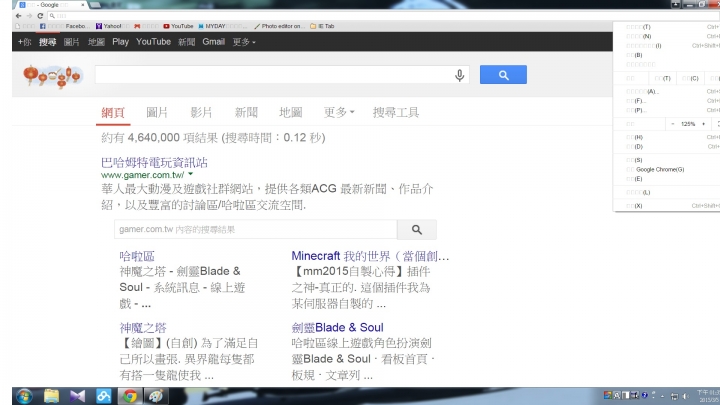
Task: Open a new tab next to Google tab
Action: 96,5
